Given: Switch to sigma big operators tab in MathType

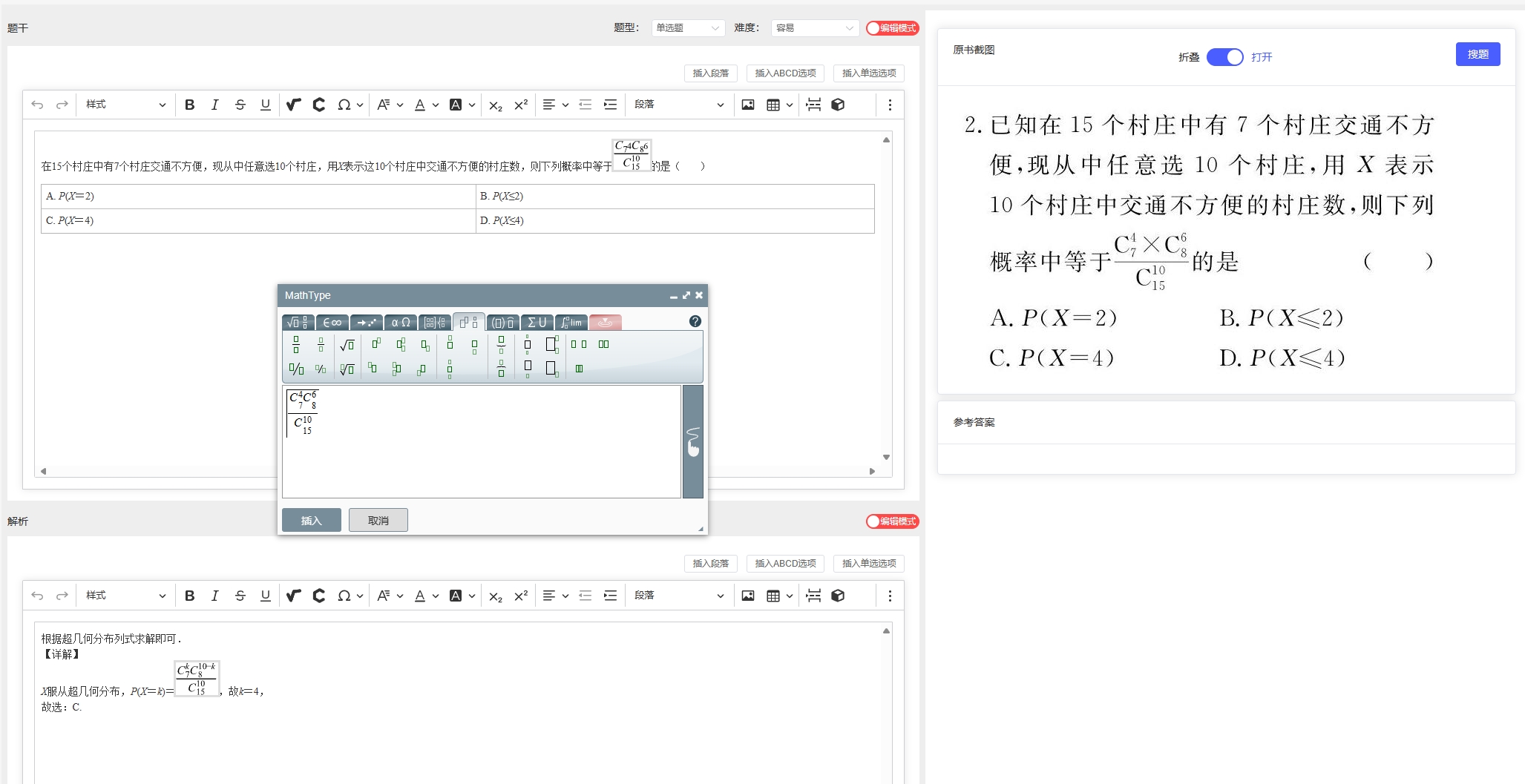Looking at the screenshot, I should (537, 322).
